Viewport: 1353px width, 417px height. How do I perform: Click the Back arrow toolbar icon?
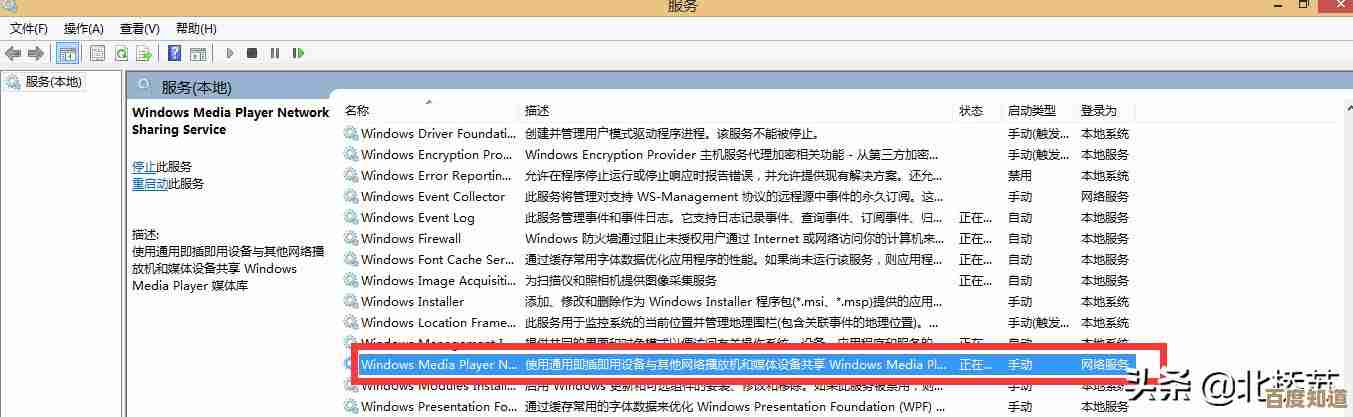click(13, 53)
